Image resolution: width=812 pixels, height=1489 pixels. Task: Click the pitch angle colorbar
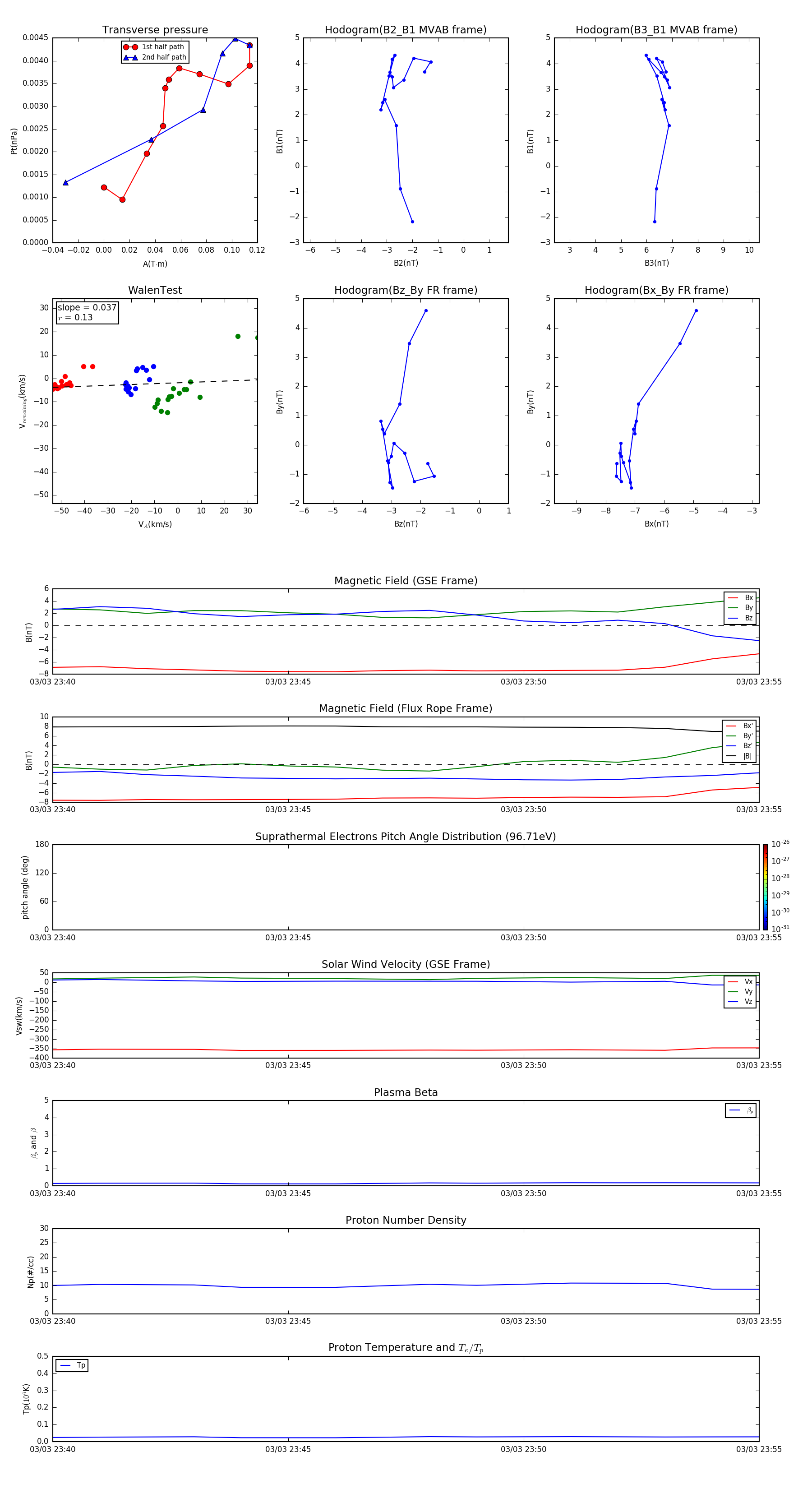point(765,887)
